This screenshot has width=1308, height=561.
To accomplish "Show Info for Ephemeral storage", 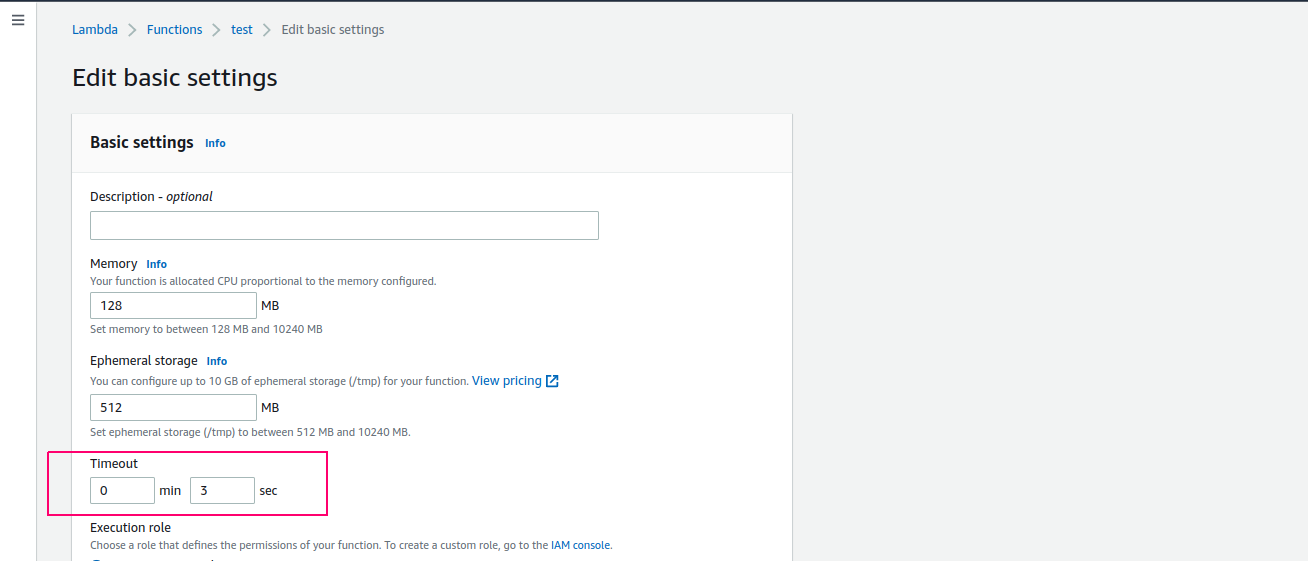I will tap(217, 361).
